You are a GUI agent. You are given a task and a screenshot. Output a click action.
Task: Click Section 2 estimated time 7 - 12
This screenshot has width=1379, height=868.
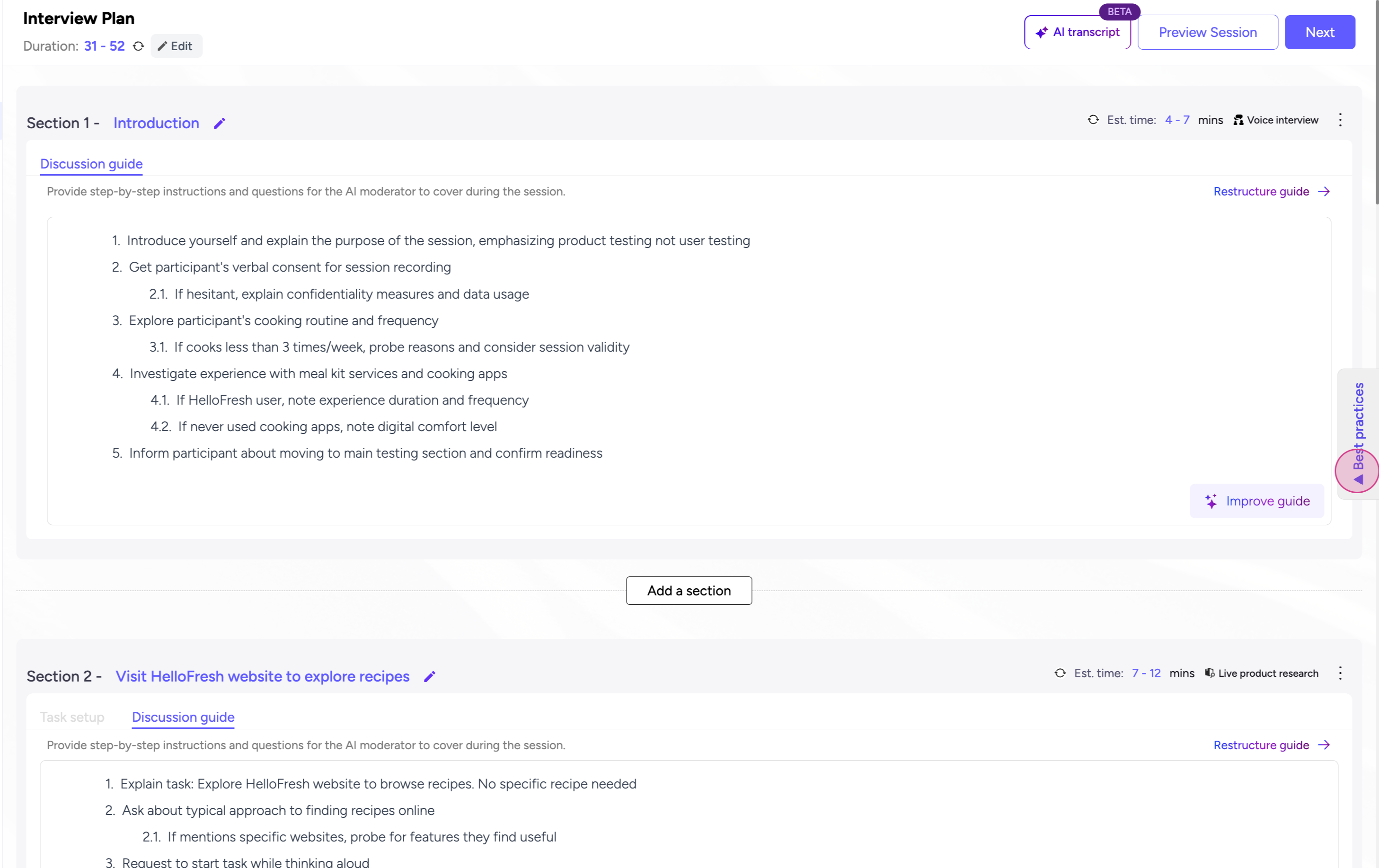pyautogui.click(x=1146, y=673)
